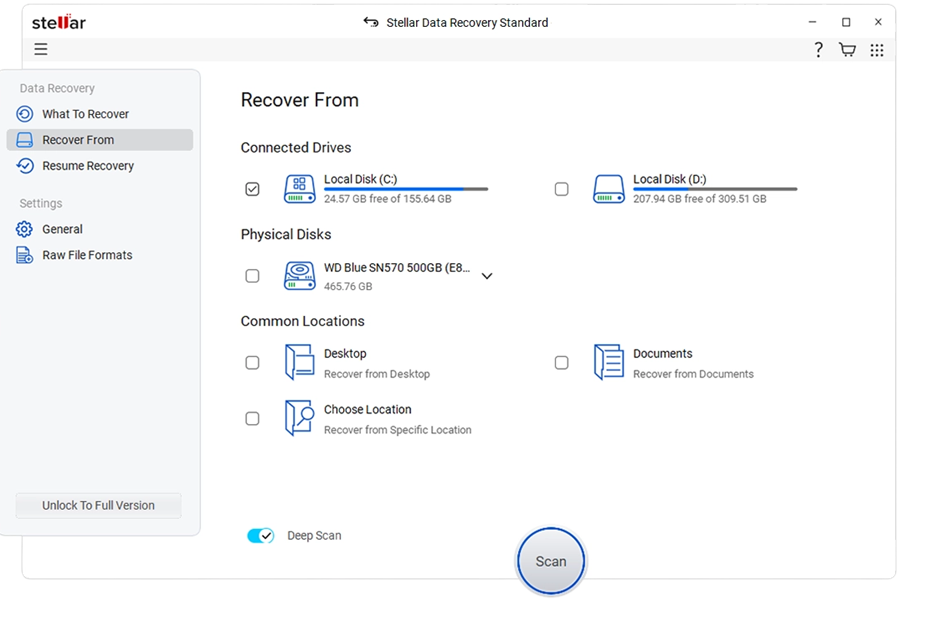Expand the WD Blue SN570 disk partitions chevron

(487, 276)
